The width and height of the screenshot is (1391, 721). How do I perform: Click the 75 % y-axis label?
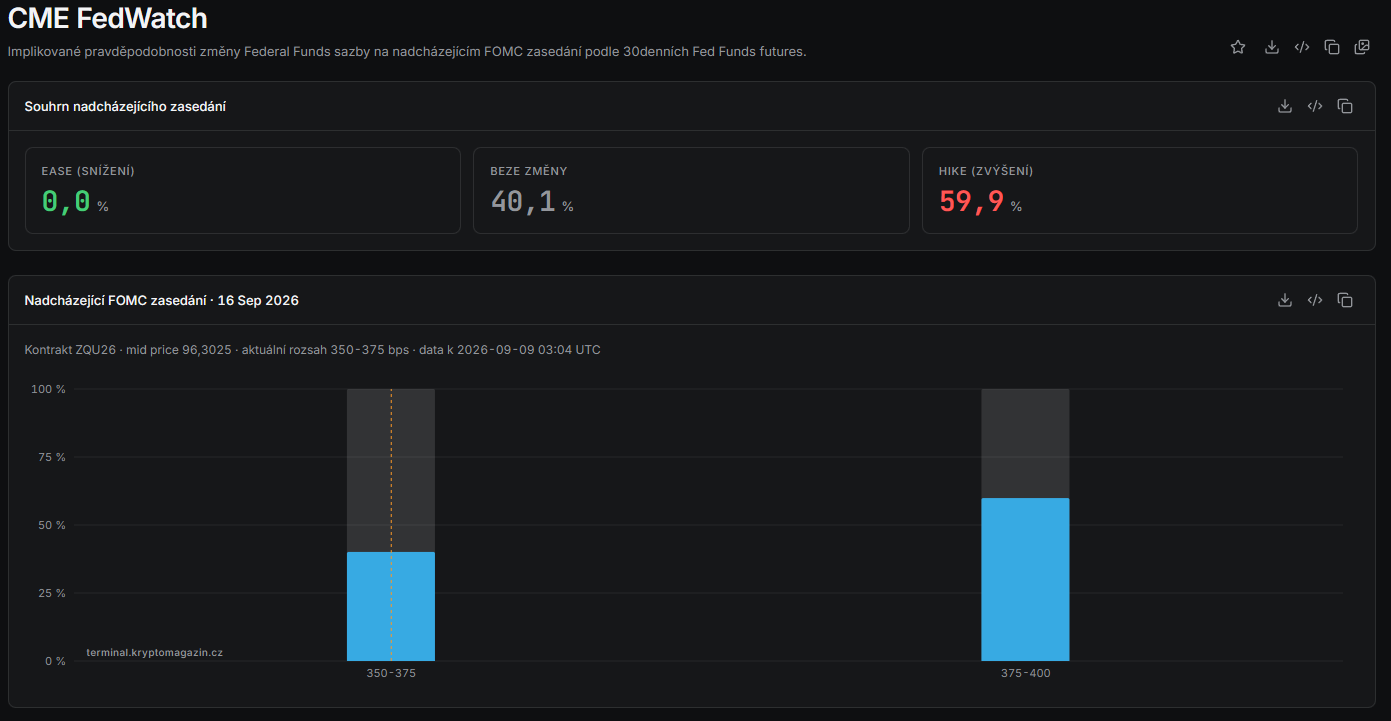point(51,457)
